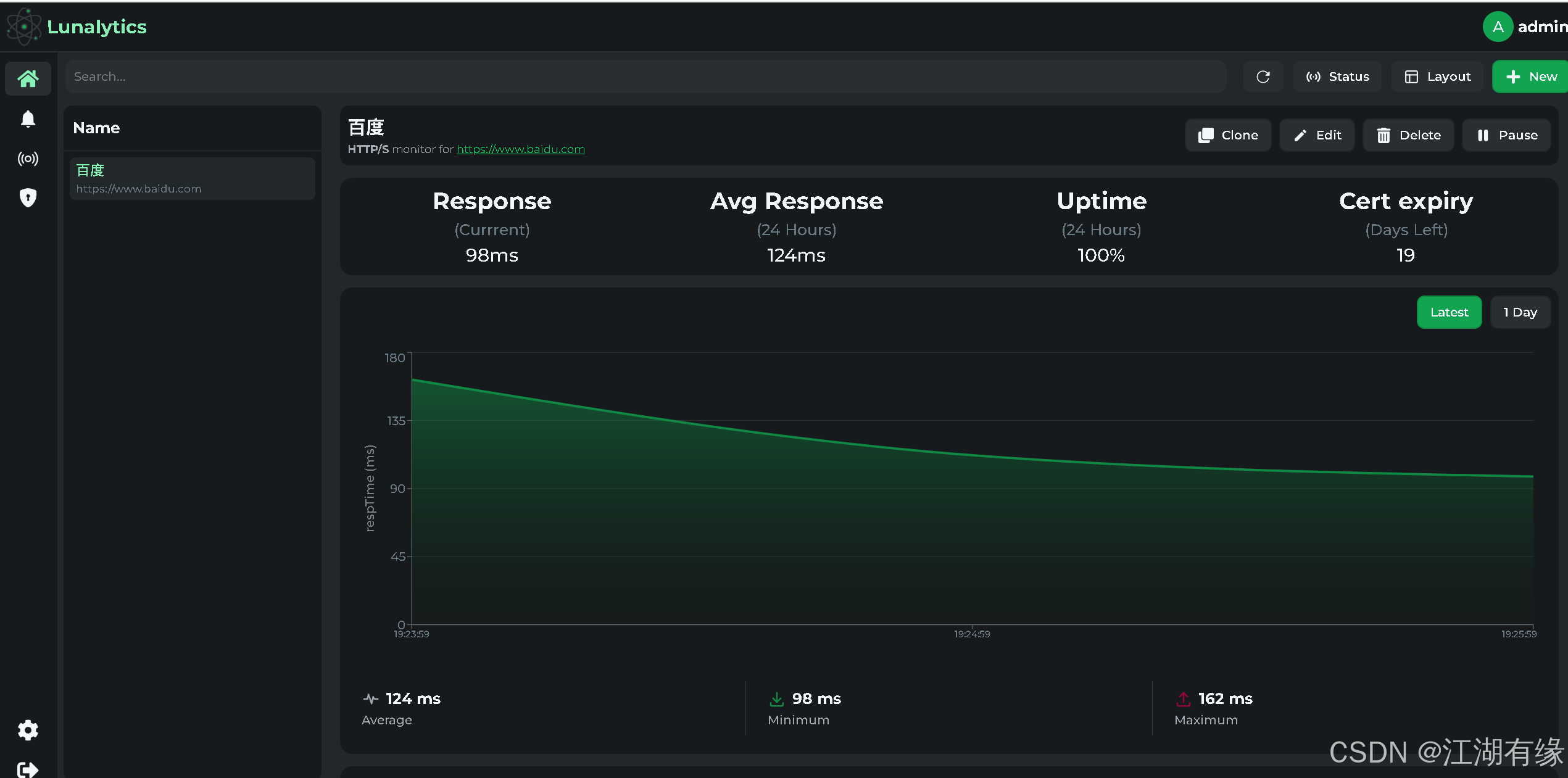Open settings gear icon
This screenshot has width=1568, height=778.
[x=28, y=730]
